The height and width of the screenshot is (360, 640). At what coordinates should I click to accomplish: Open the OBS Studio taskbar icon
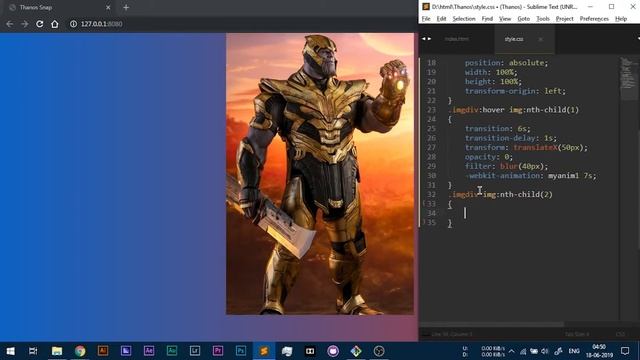(x=379, y=351)
